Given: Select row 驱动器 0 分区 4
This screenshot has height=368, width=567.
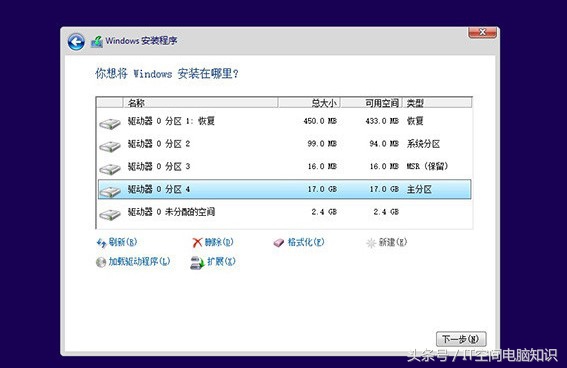Looking at the screenshot, I should (285, 189).
